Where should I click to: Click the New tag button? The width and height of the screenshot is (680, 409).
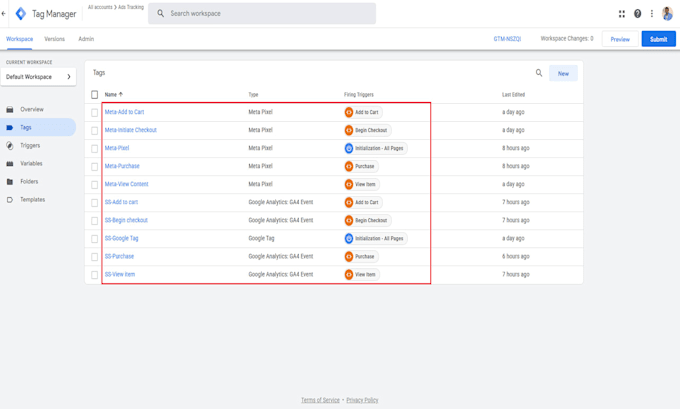563,73
